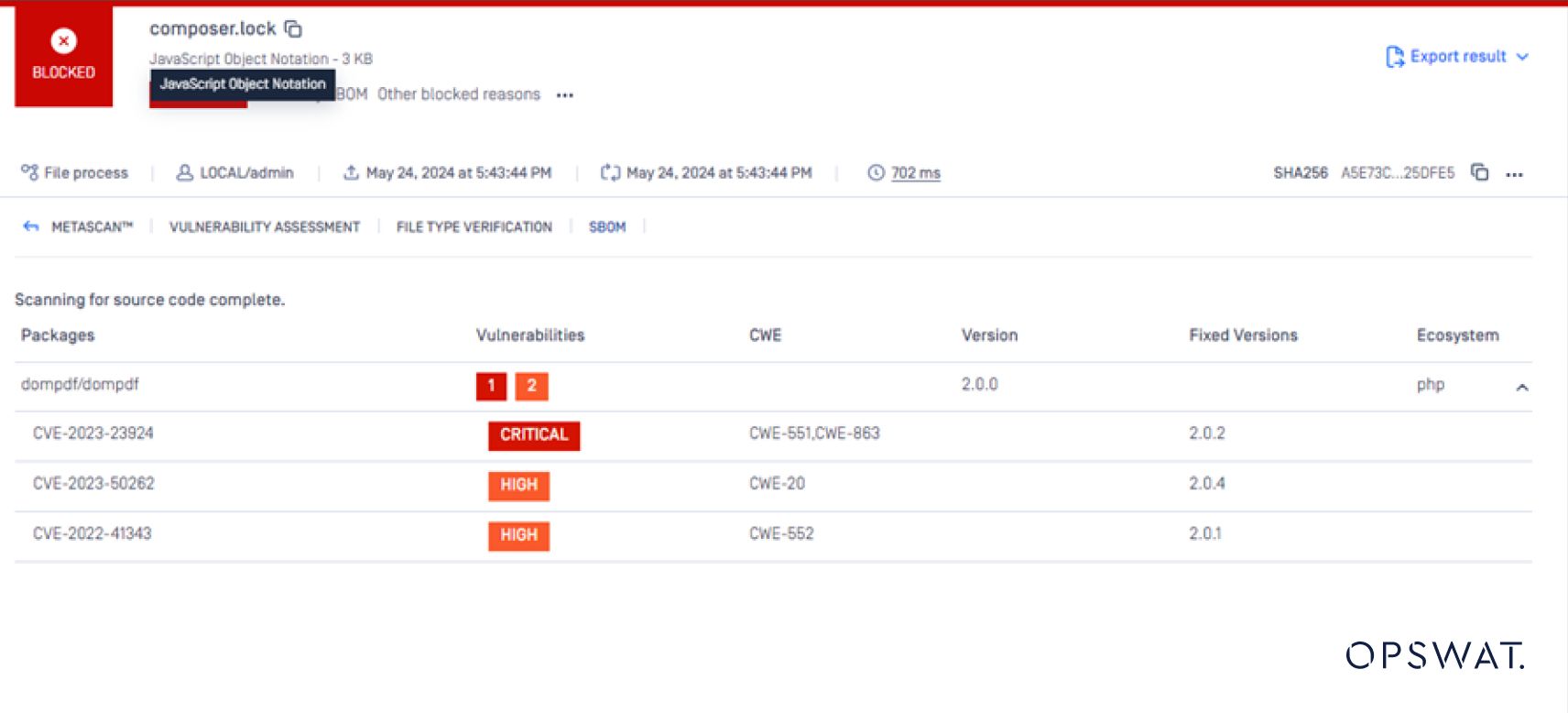Collapse the dompdf/dompdf package row
1568x713 pixels.
click(x=1521, y=387)
